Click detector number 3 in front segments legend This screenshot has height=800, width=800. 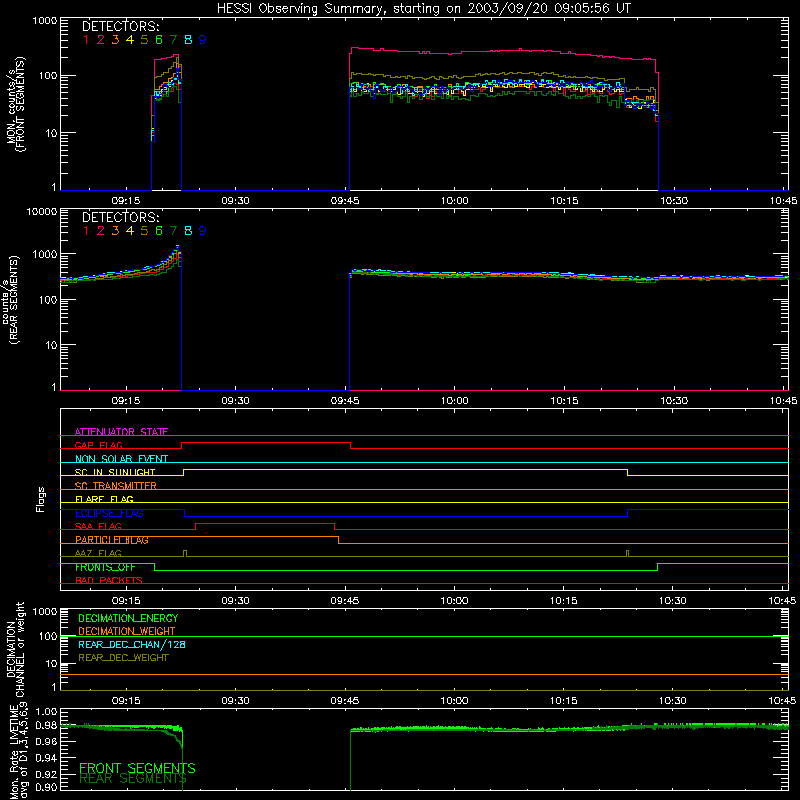(115, 40)
